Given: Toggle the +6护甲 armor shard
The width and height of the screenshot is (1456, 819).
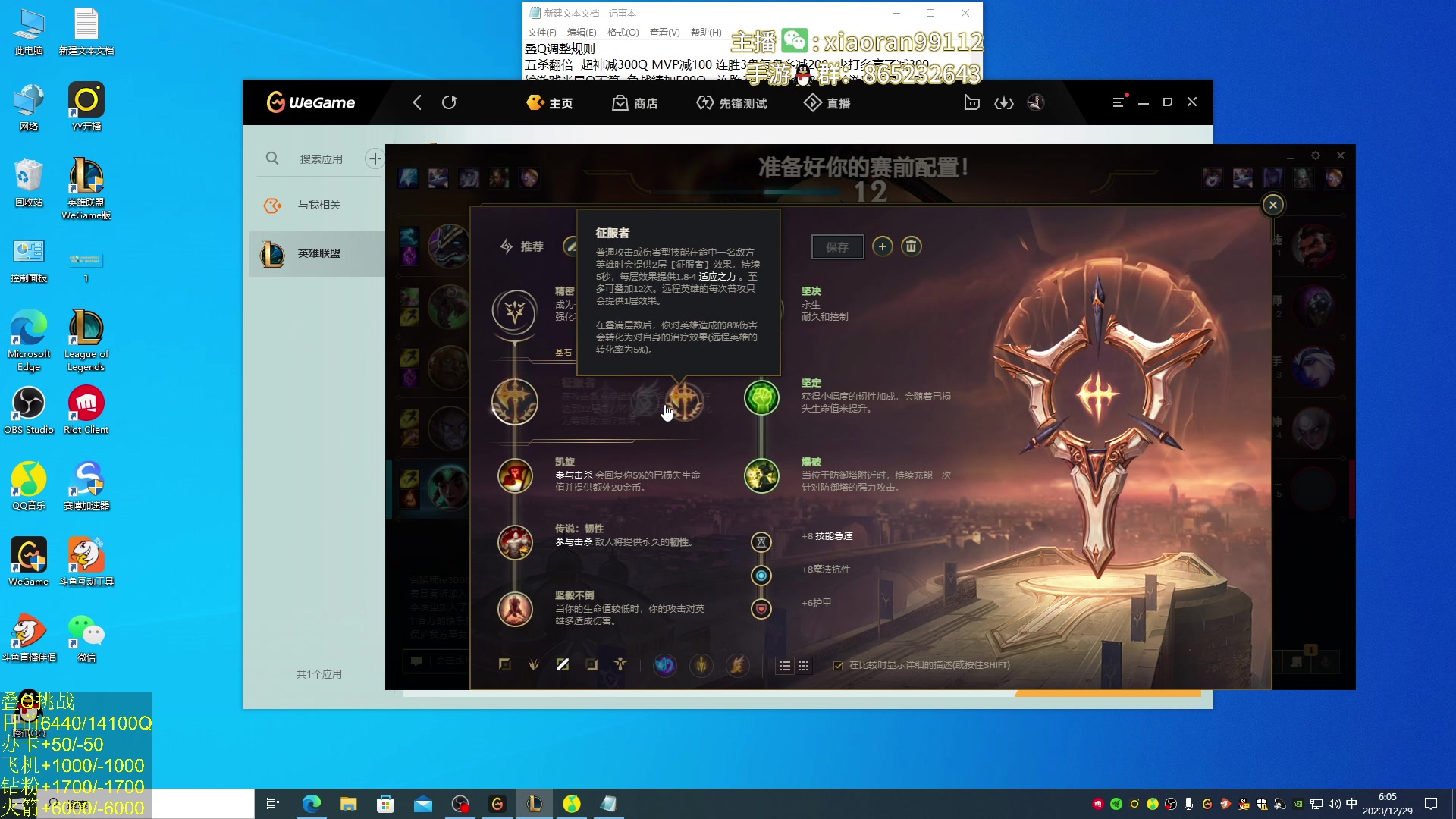Looking at the screenshot, I should (x=761, y=609).
